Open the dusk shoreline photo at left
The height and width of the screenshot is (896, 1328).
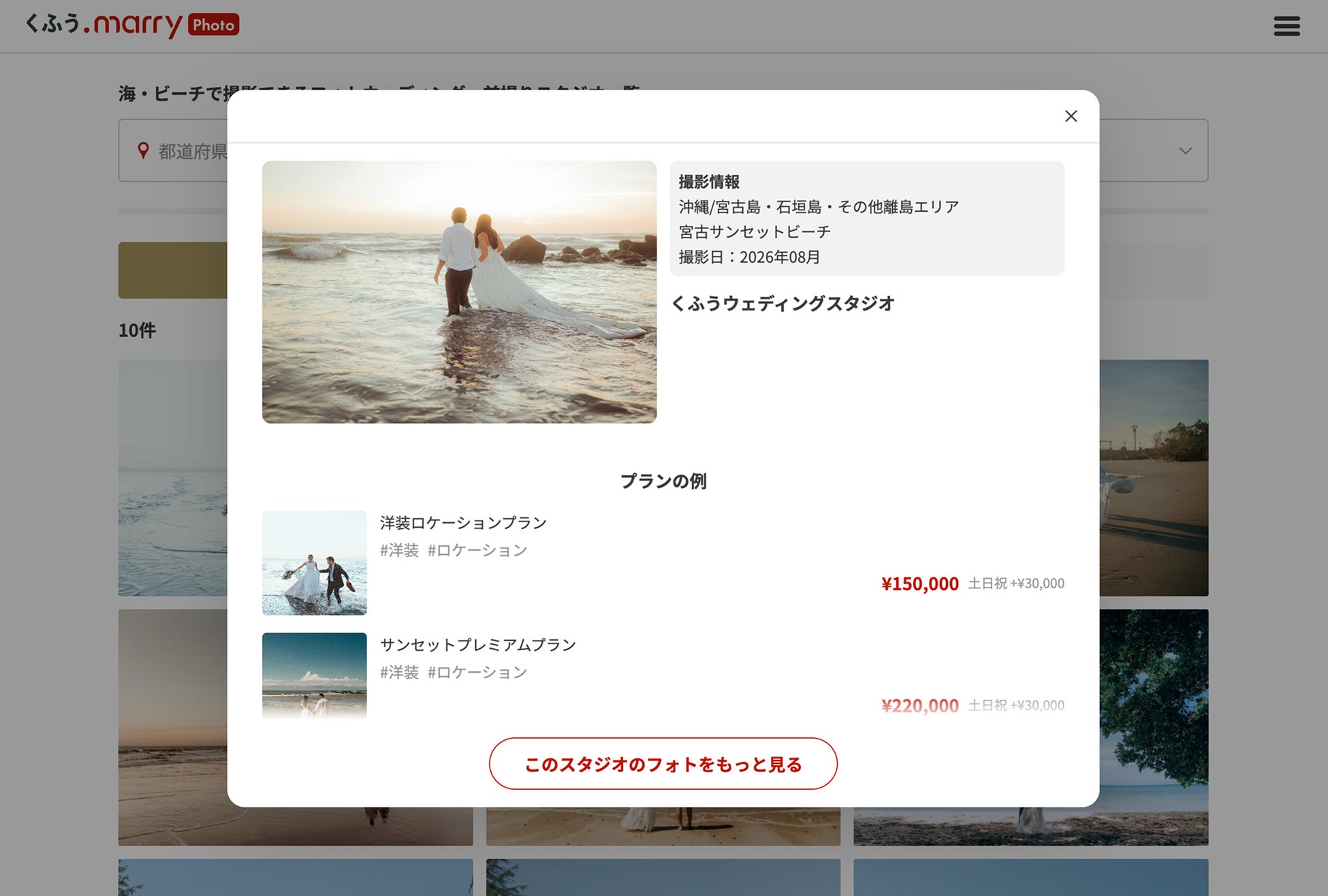click(173, 727)
